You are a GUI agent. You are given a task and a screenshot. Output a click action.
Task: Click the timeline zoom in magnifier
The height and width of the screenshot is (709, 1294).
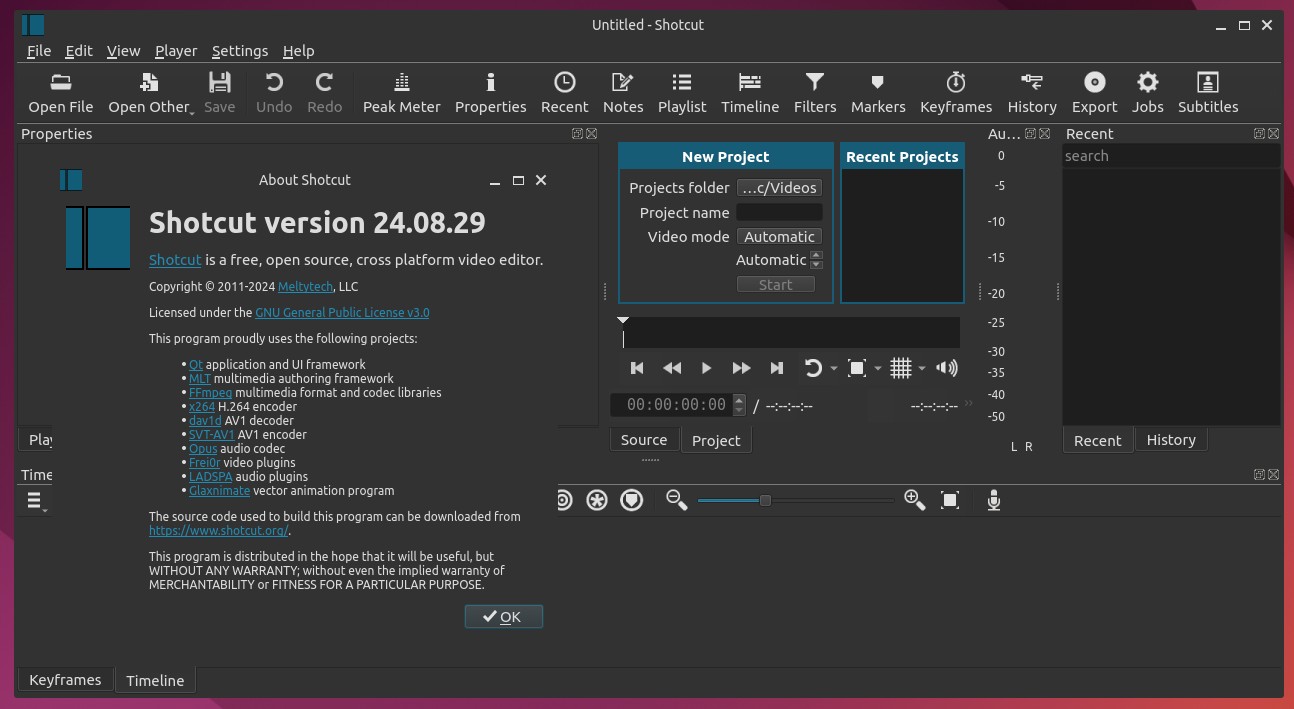tap(914, 500)
